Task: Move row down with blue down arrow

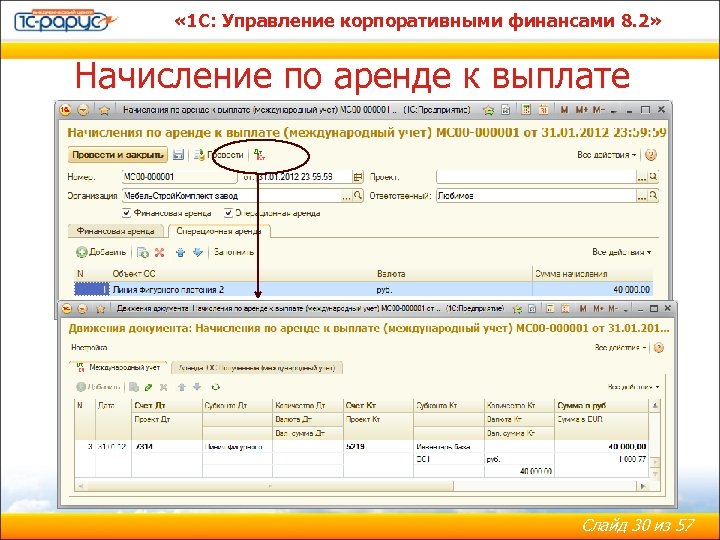Action: tap(197, 252)
